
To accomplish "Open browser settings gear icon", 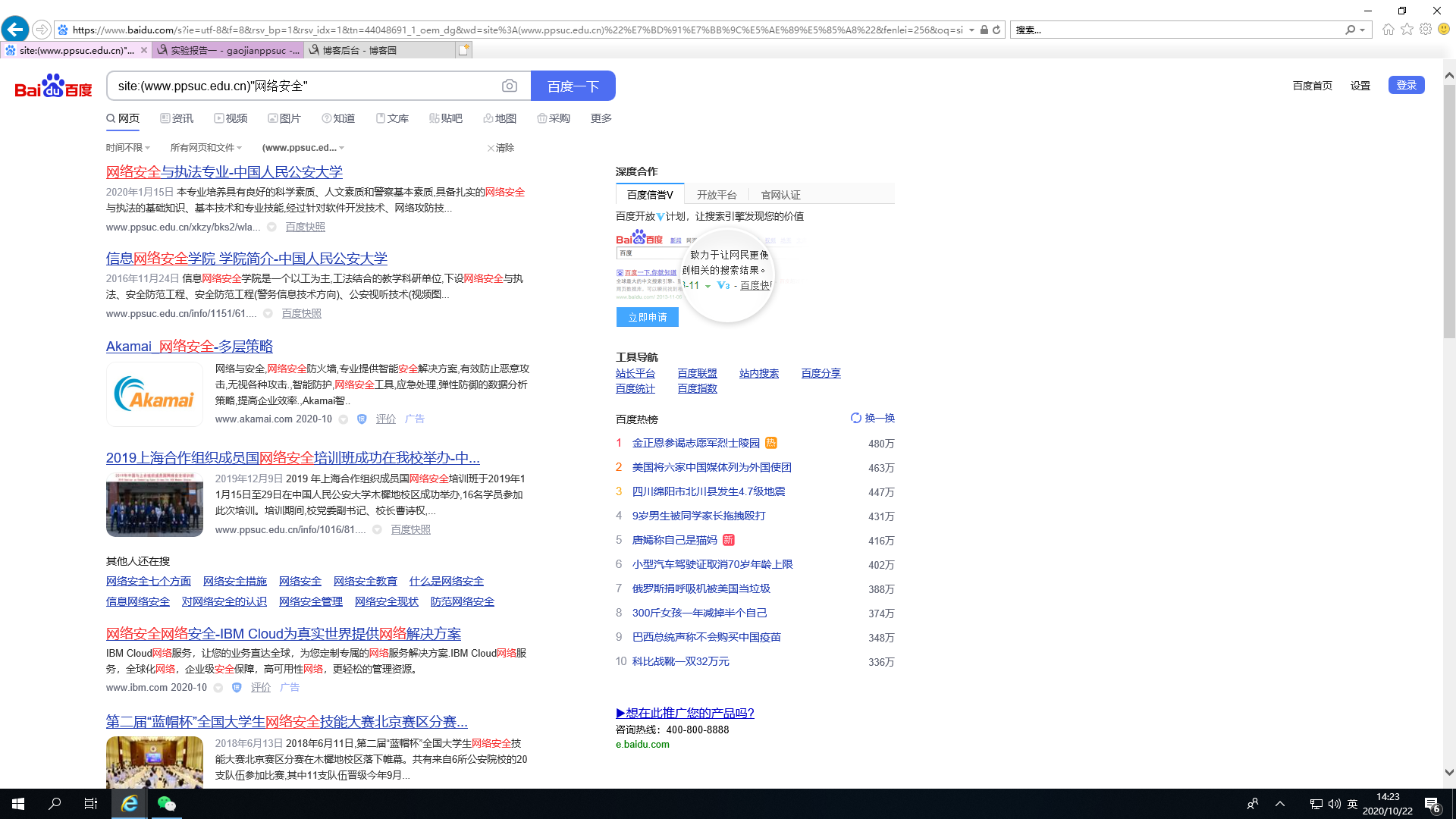I will [x=1426, y=30].
